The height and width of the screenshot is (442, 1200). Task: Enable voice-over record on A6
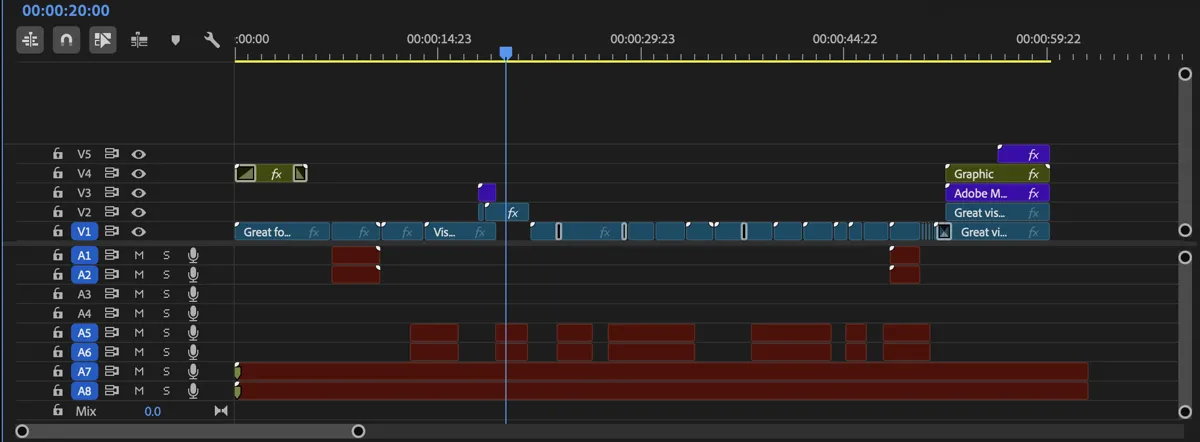(x=193, y=352)
